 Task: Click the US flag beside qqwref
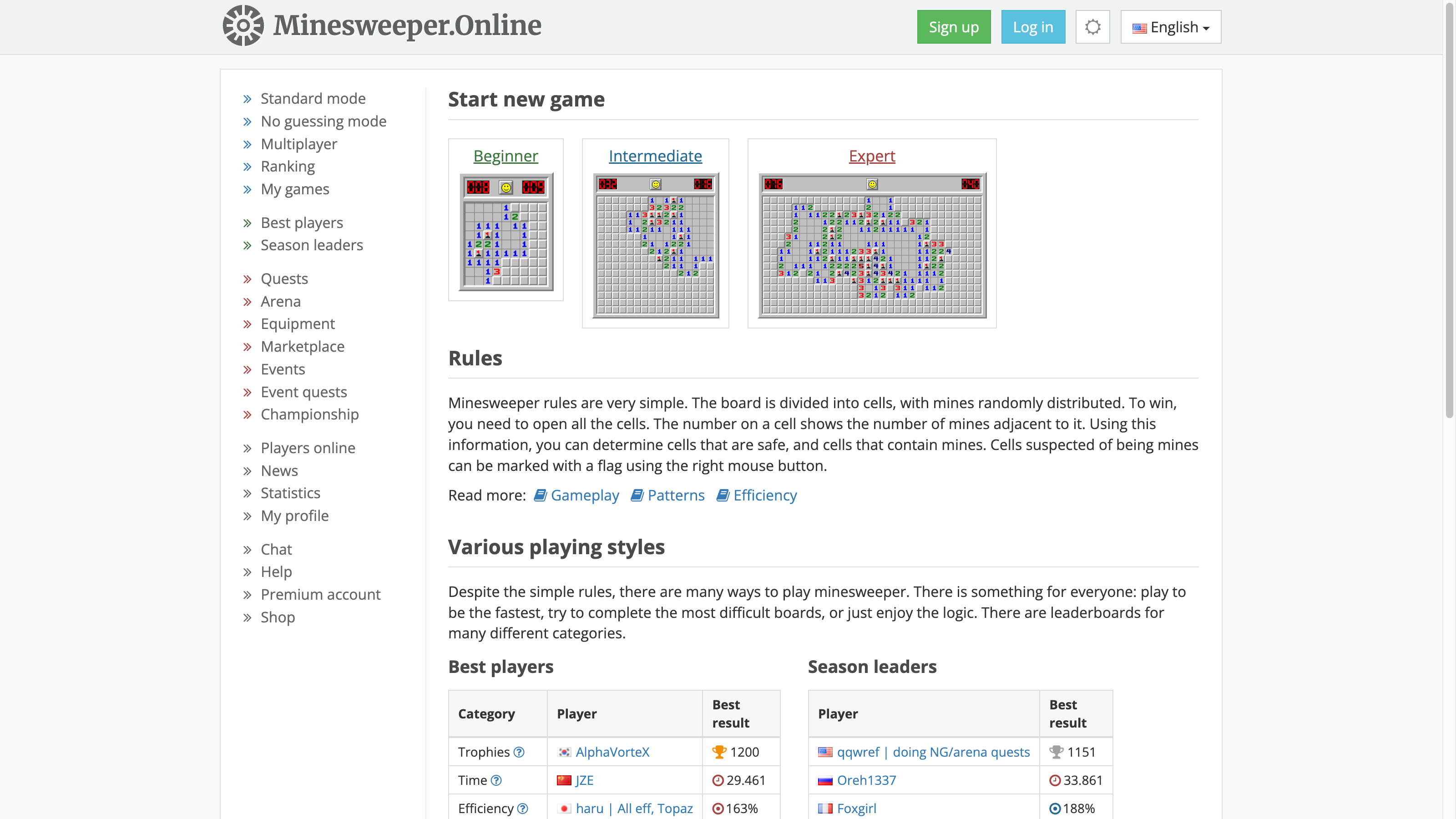pyautogui.click(x=825, y=752)
